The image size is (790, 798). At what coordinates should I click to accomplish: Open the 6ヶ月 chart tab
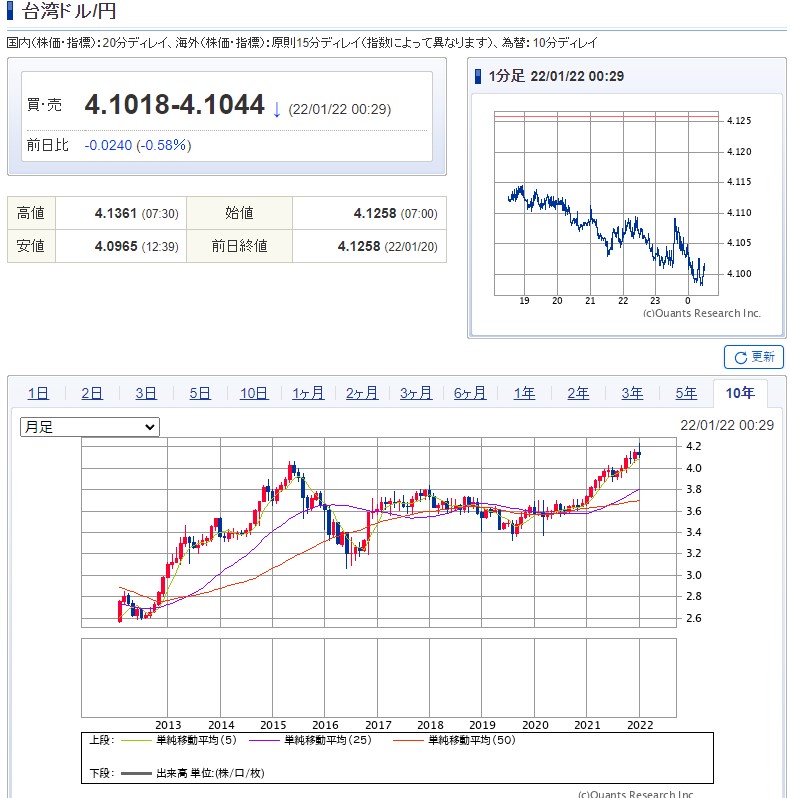(470, 393)
